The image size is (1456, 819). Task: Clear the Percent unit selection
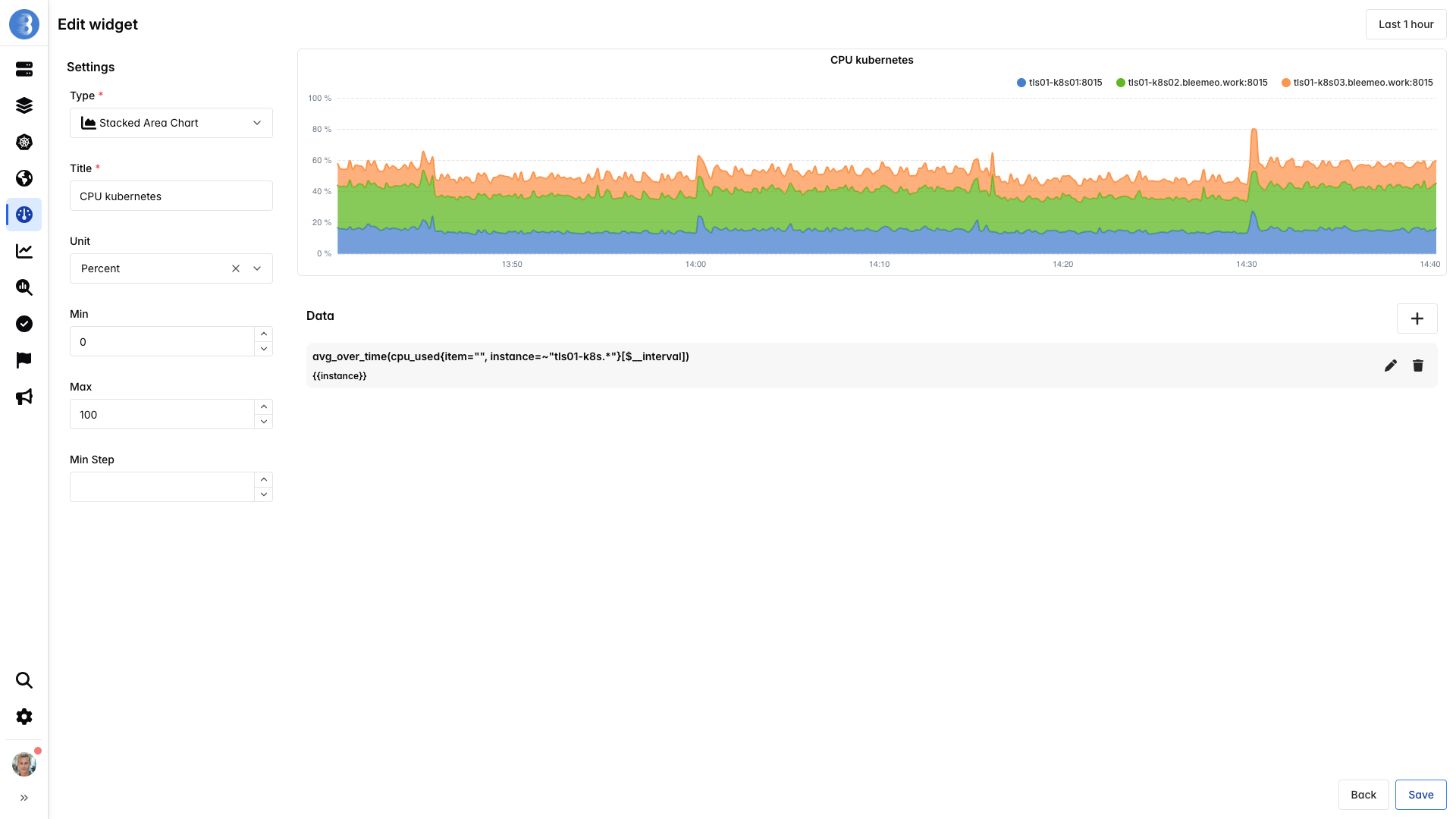pos(236,268)
